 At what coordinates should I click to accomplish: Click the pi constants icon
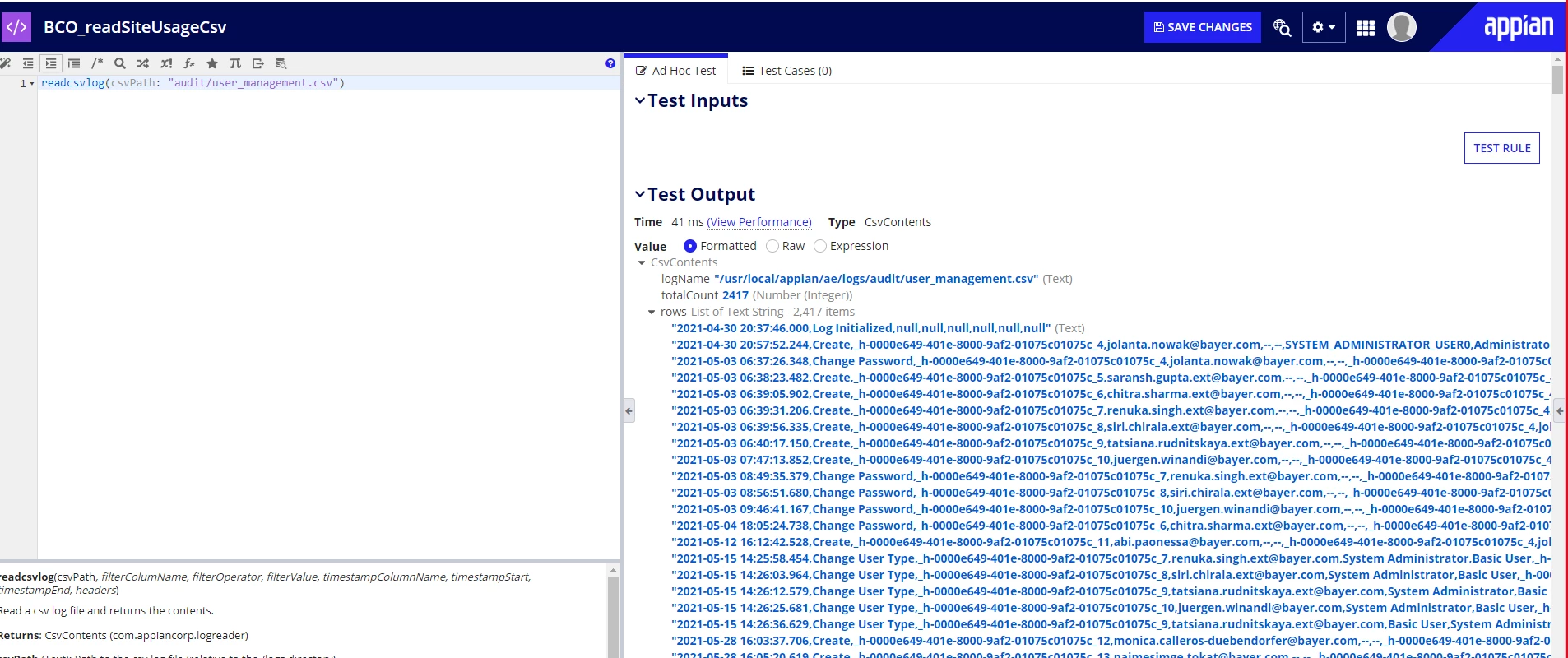235,63
